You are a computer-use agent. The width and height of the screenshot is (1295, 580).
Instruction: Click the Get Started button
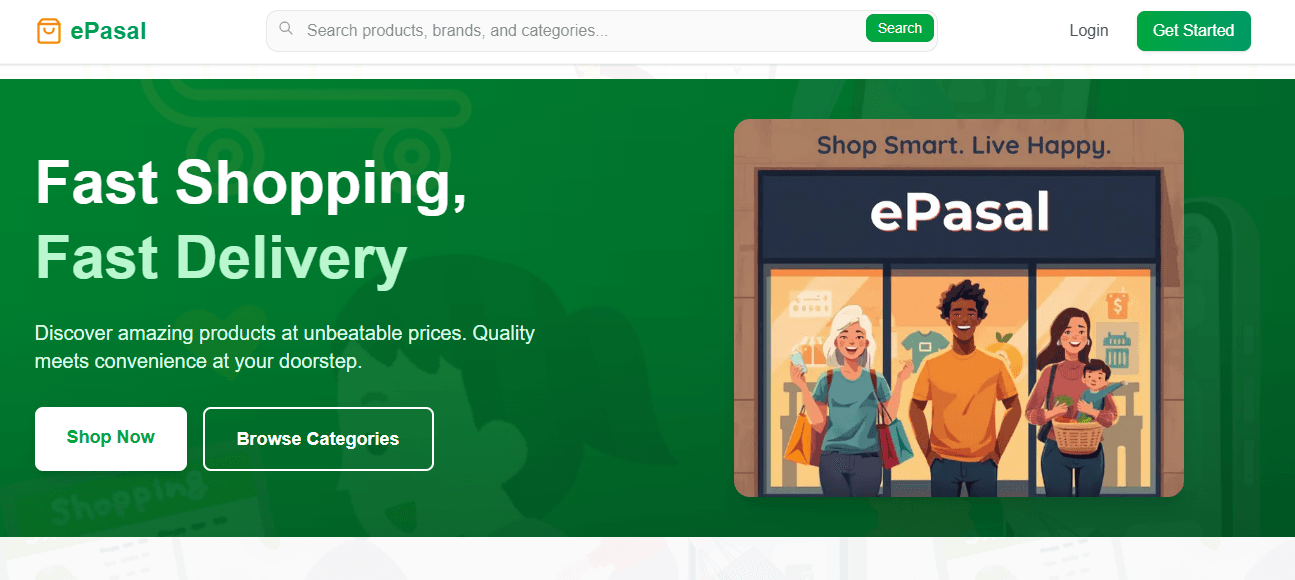[1193, 30]
